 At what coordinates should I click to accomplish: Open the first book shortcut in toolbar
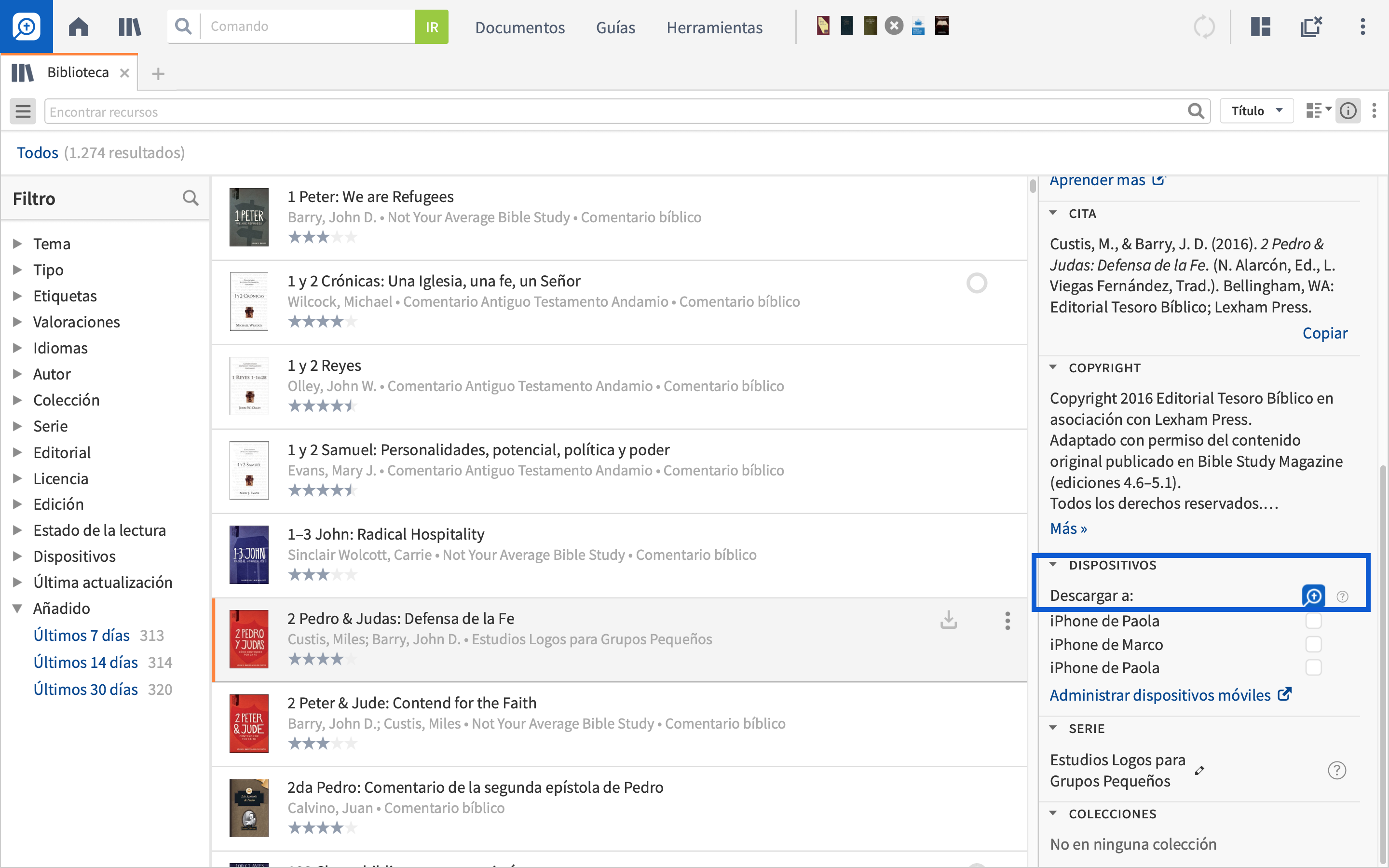pos(823,26)
